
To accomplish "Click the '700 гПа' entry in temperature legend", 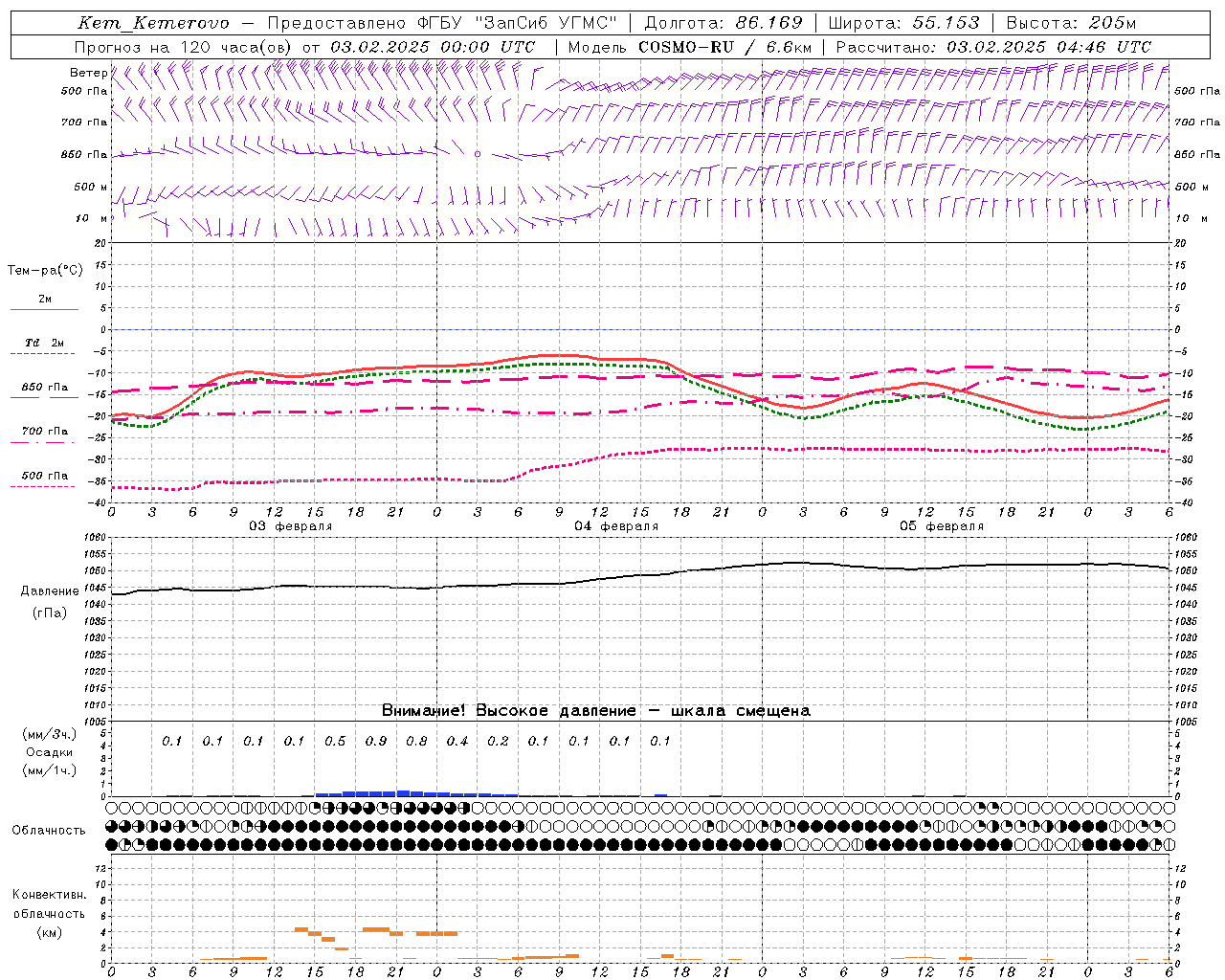I will point(45,432).
